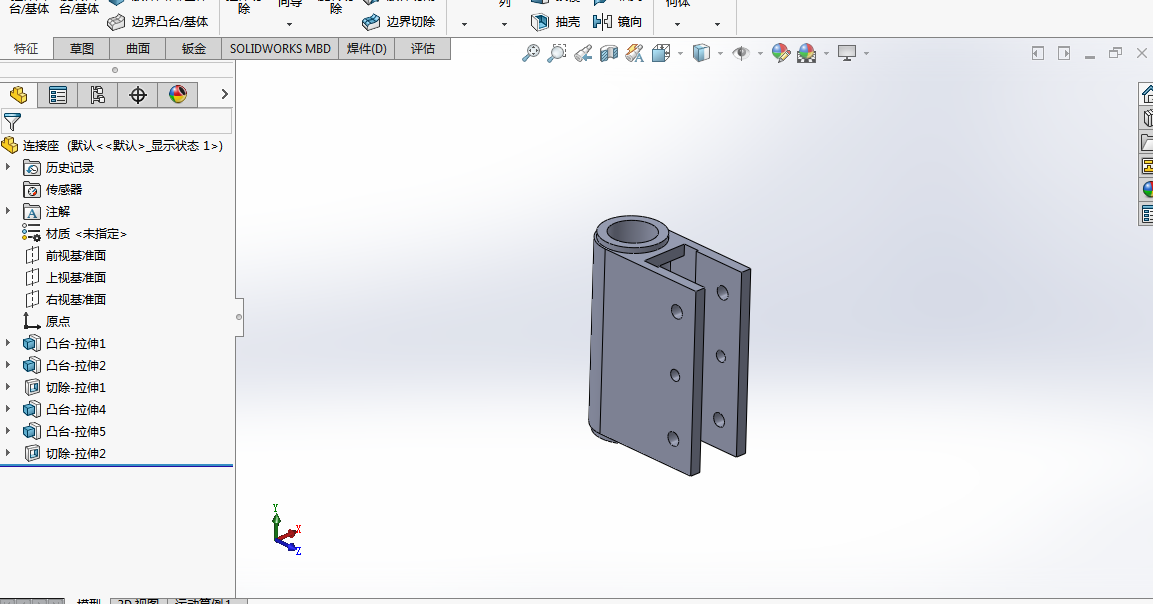This screenshot has height=604, width=1153.
Task: Click 边界切除 tool
Action: click(399, 22)
